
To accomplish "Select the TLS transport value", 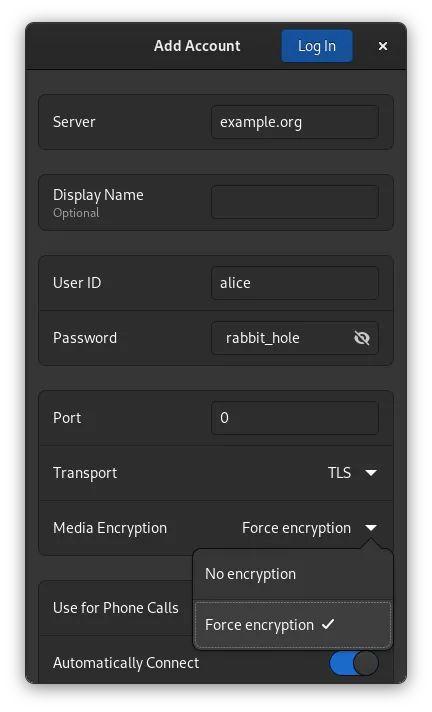I will 339,473.
